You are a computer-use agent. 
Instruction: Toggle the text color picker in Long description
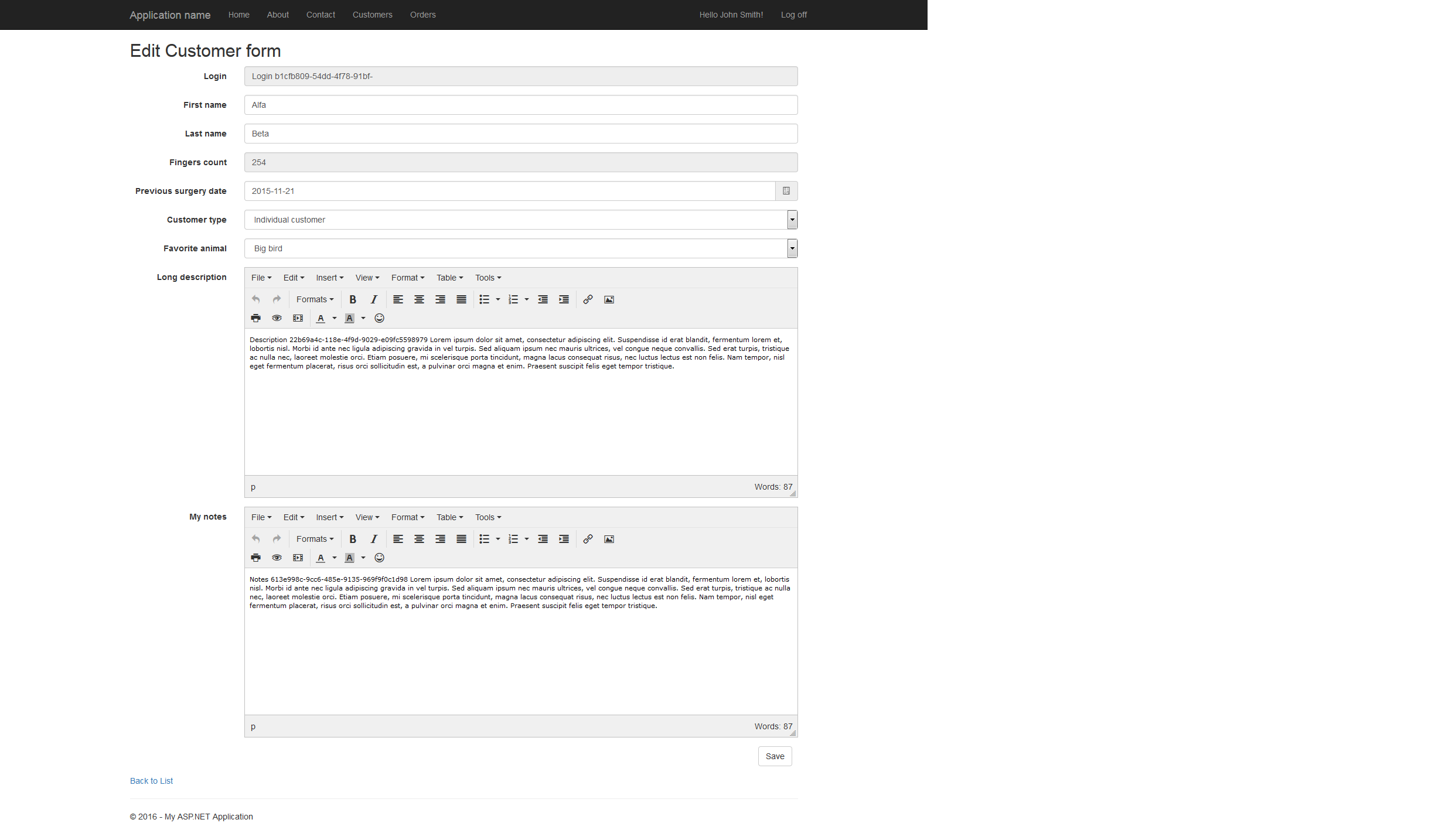coord(333,318)
